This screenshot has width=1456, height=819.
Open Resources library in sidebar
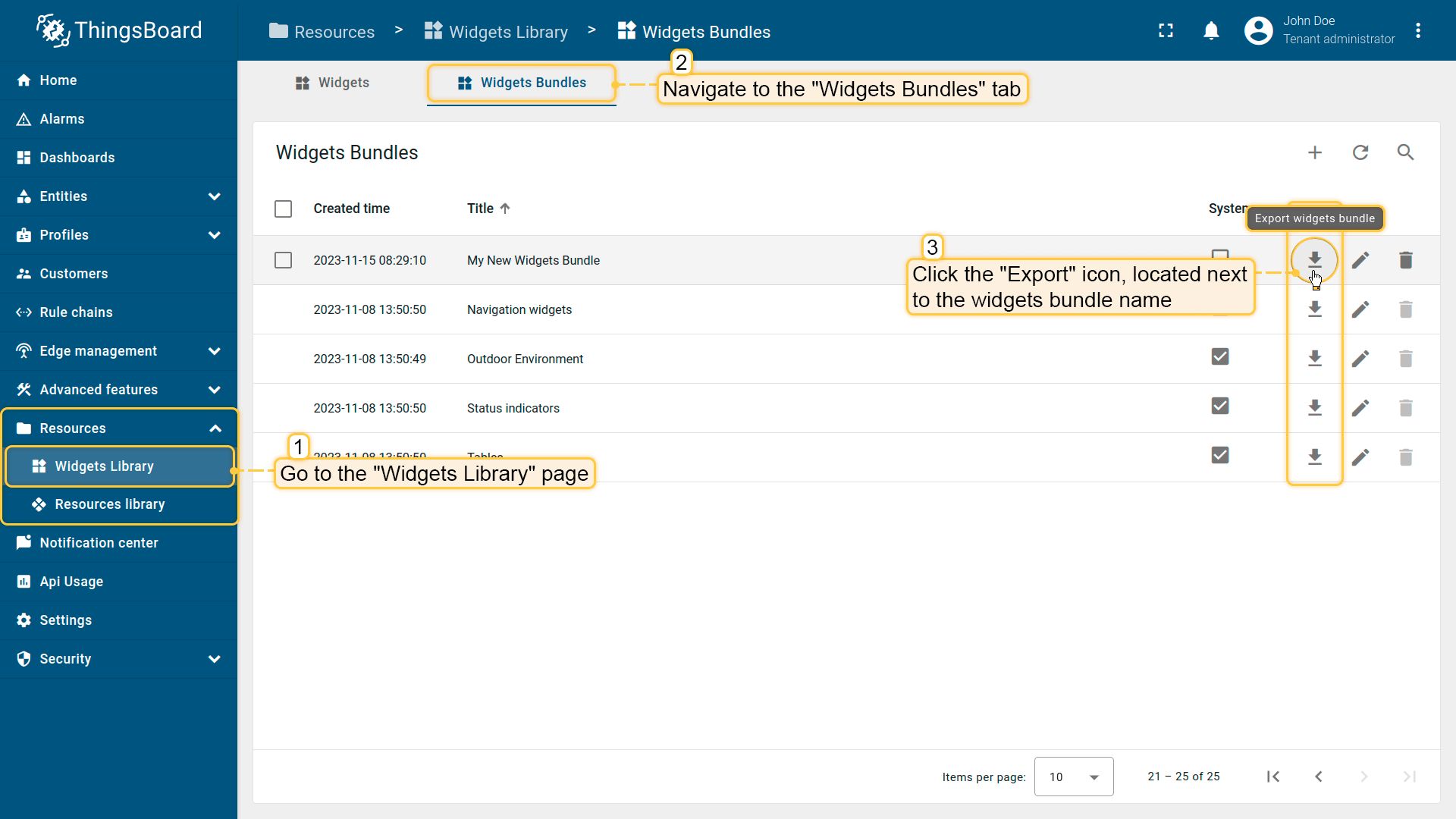coord(110,504)
